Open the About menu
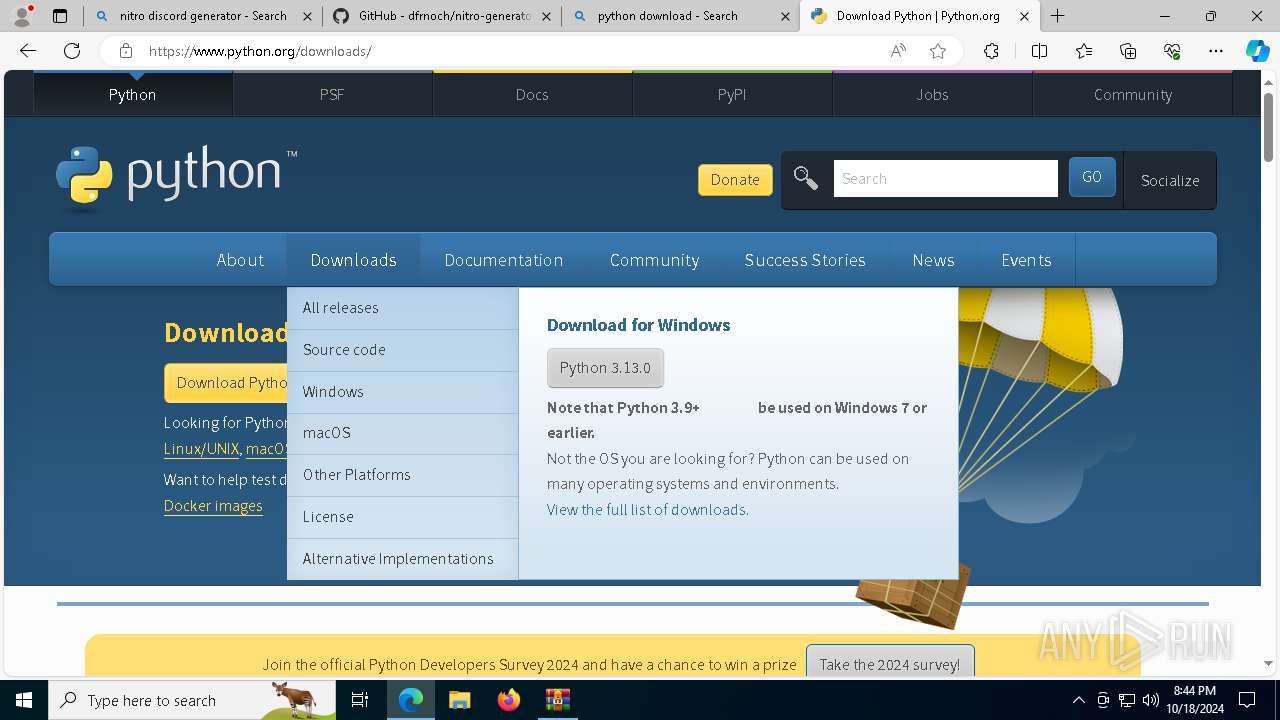The height and width of the screenshot is (720, 1280). pyautogui.click(x=240, y=260)
